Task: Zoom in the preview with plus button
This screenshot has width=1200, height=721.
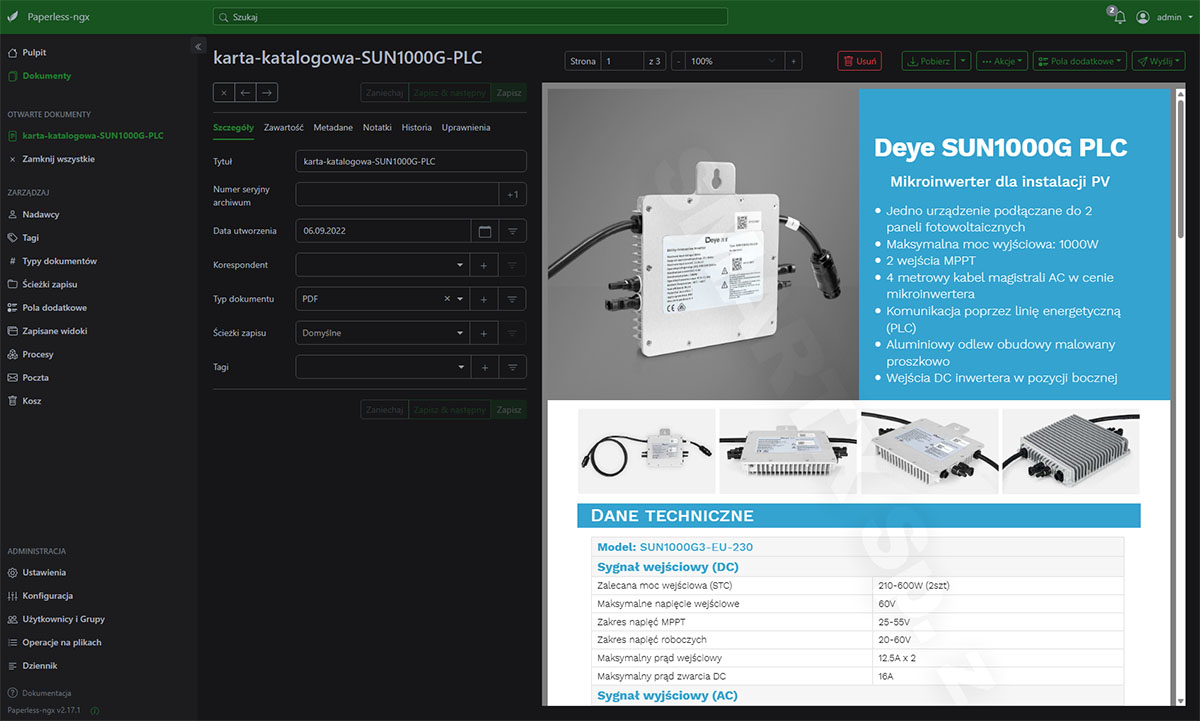Action: click(x=793, y=61)
